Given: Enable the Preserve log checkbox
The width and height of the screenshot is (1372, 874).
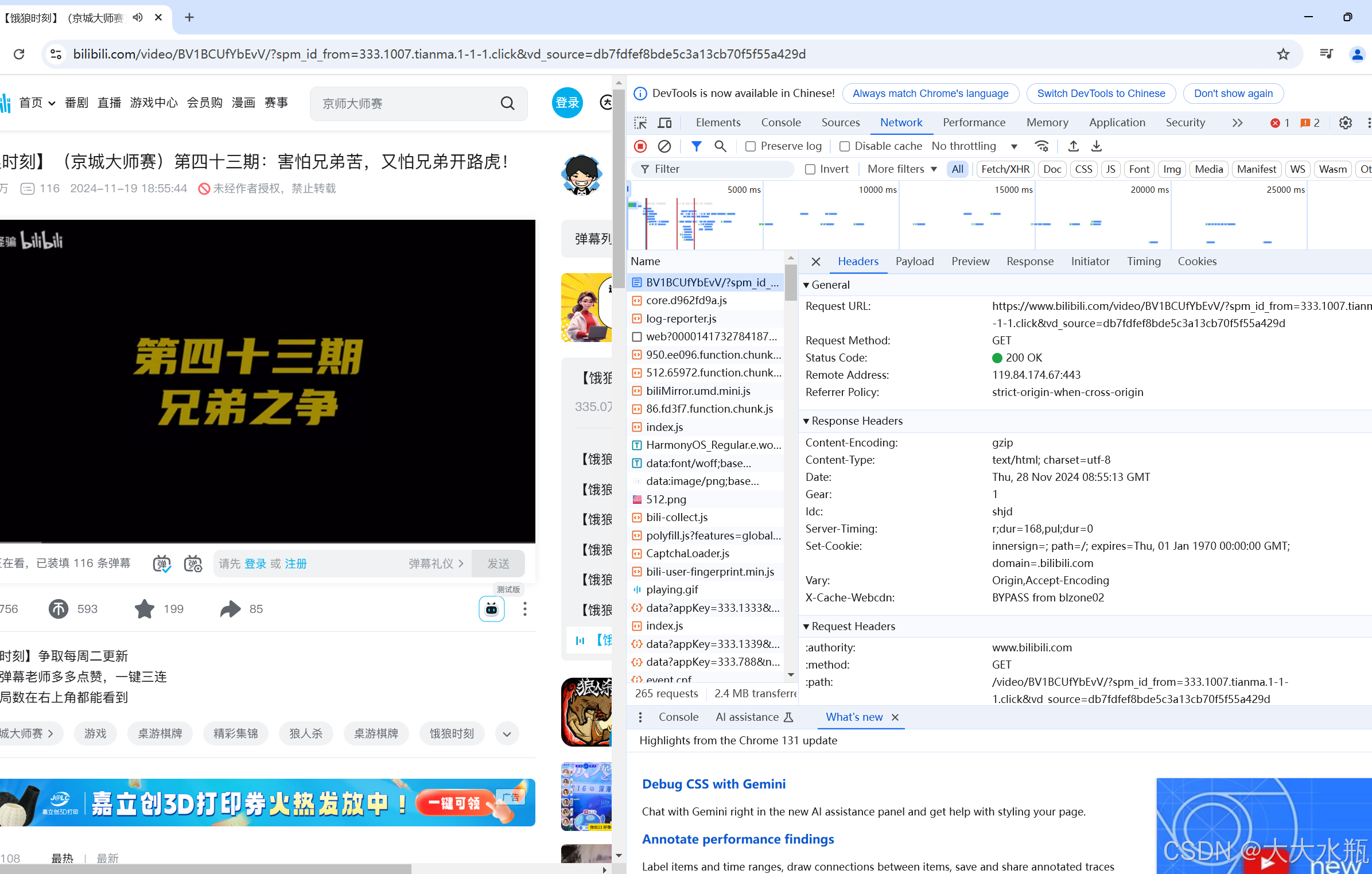Looking at the screenshot, I should pos(749,146).
